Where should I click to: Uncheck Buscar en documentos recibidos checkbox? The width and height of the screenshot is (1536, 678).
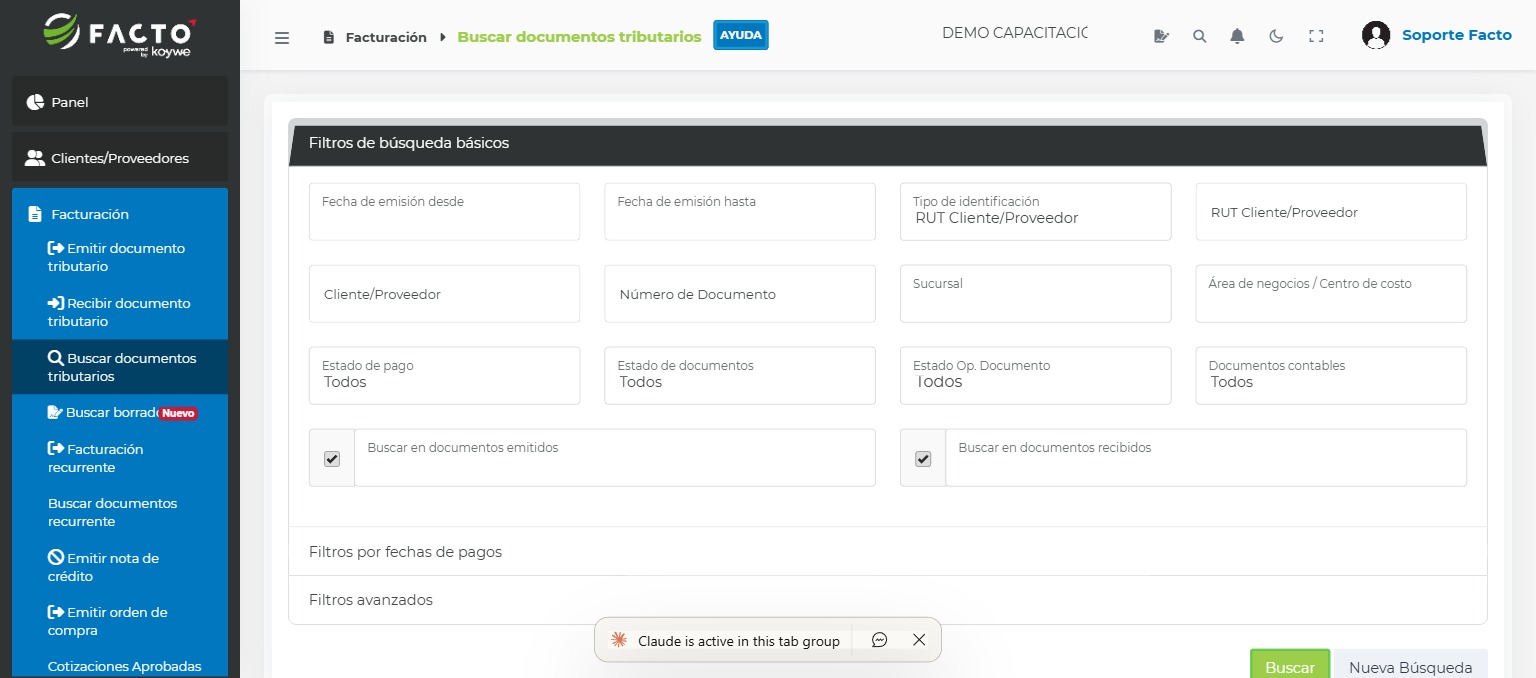[x=923, y=459]
